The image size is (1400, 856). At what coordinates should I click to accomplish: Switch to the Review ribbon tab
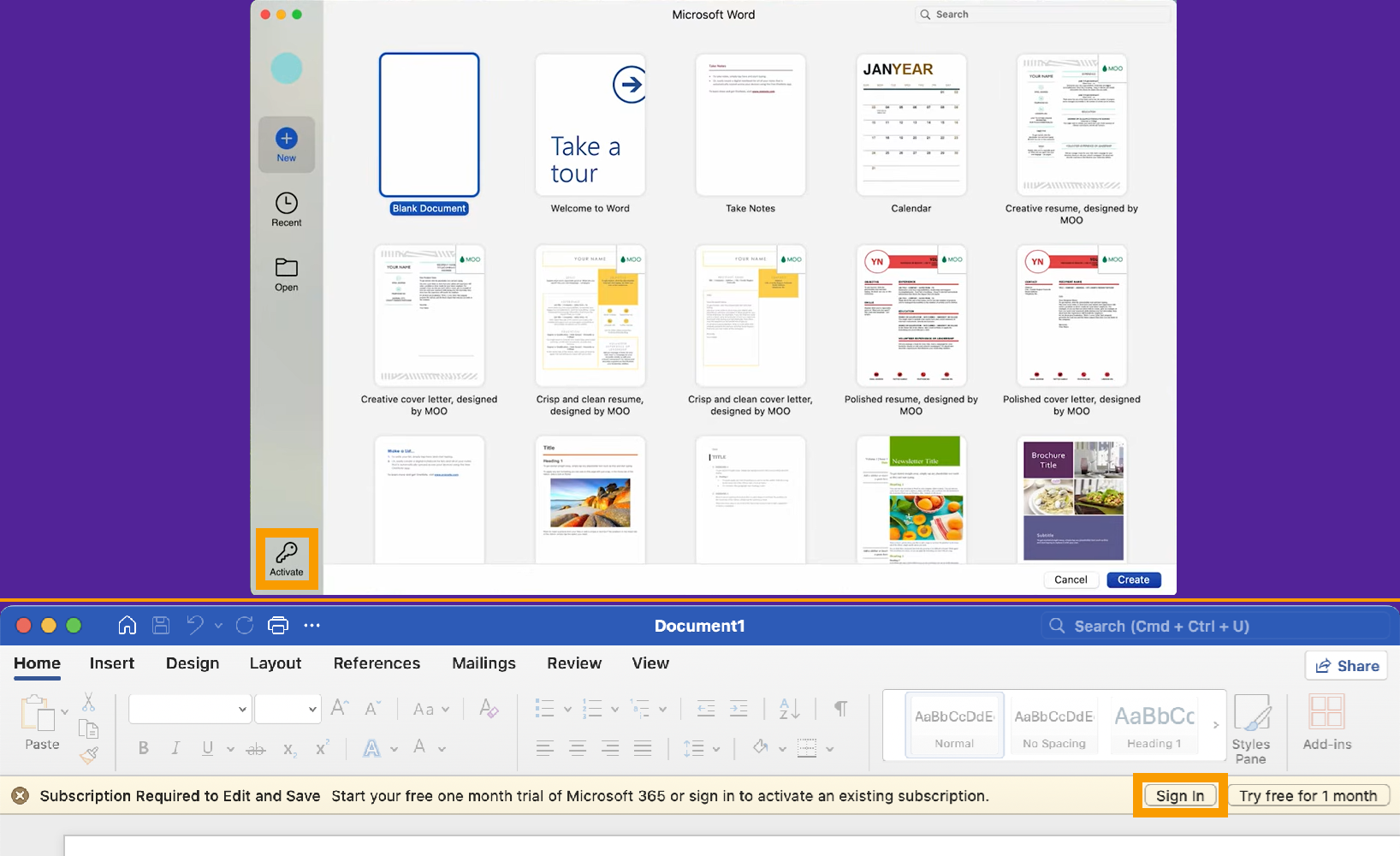pos(574,663)
